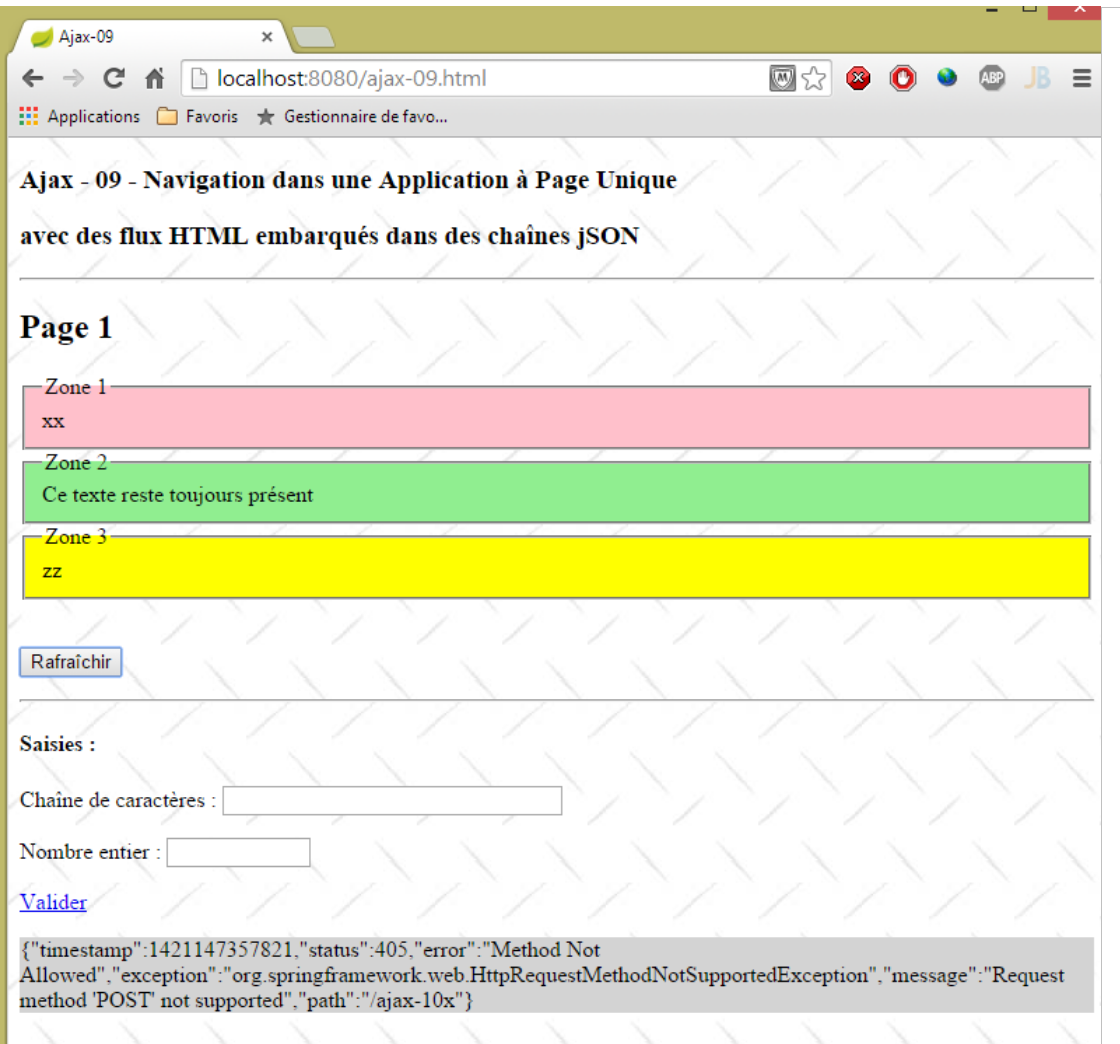
Task: Bookmark this page with the star icon
Action: 814,78
